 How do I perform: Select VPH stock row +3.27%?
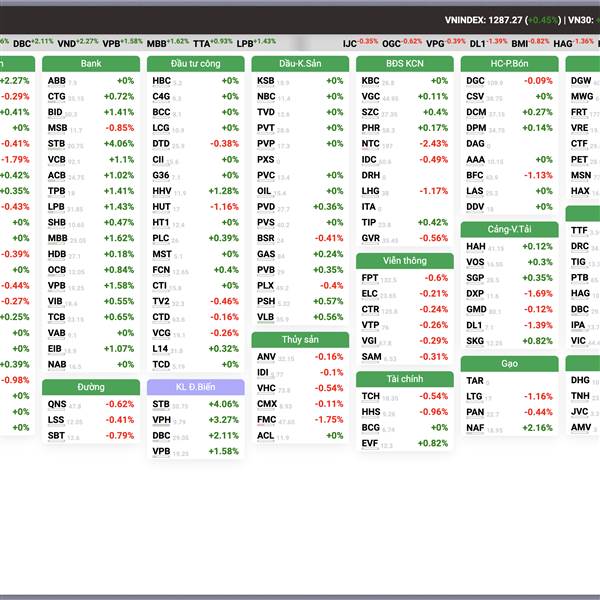[x=196, y=420]
